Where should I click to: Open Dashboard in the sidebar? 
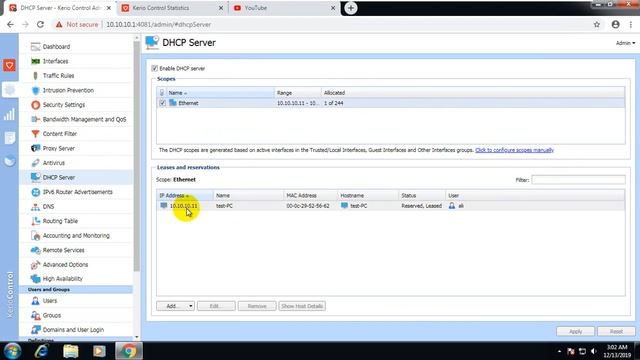[x=56, y=47]
